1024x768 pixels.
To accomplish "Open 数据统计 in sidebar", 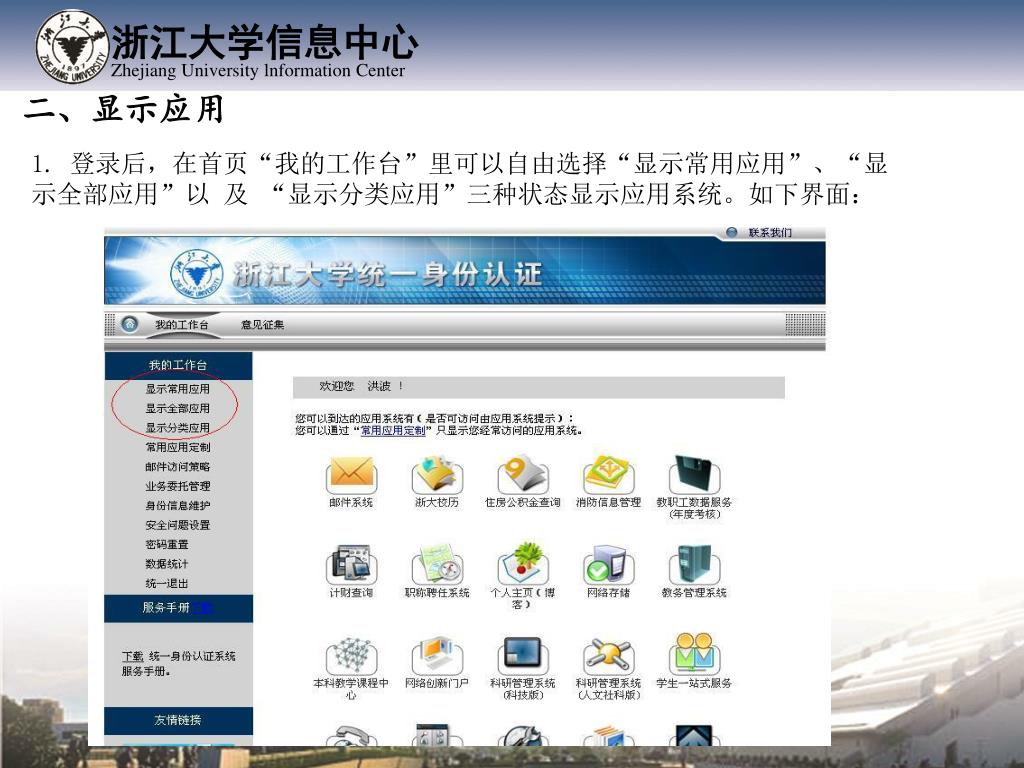I will 167,564.
